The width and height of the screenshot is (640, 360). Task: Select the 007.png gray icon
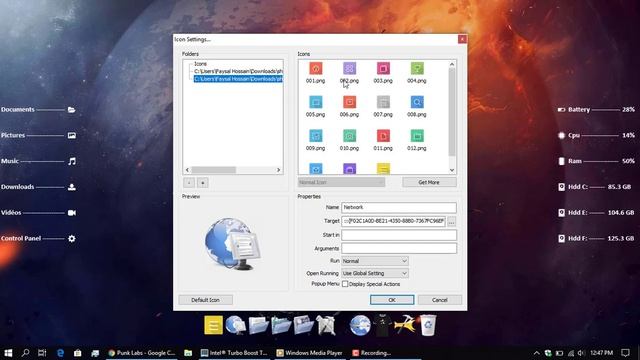383,102
